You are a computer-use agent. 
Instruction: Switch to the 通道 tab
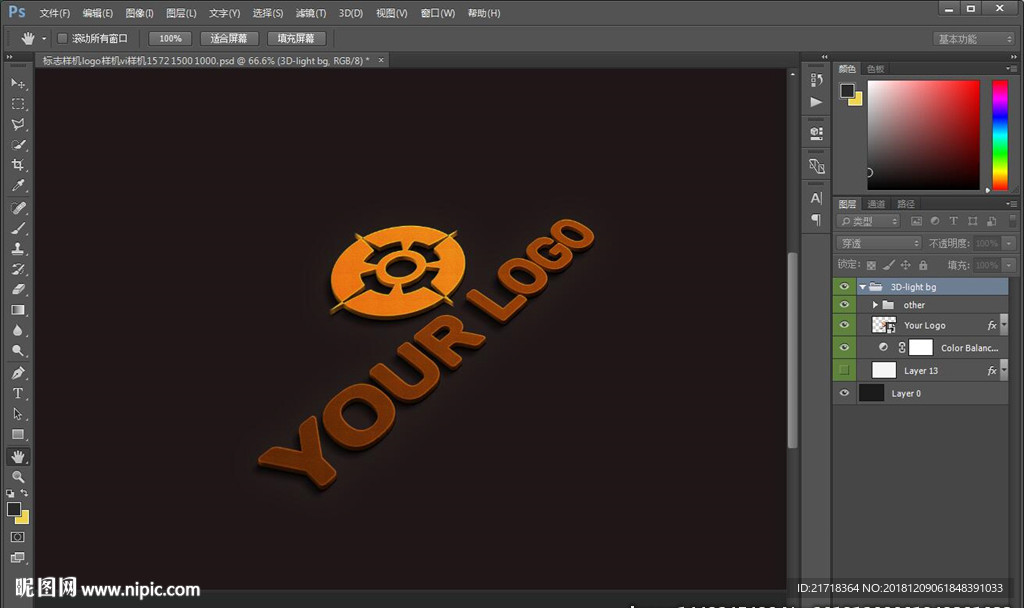click(876, 204)
